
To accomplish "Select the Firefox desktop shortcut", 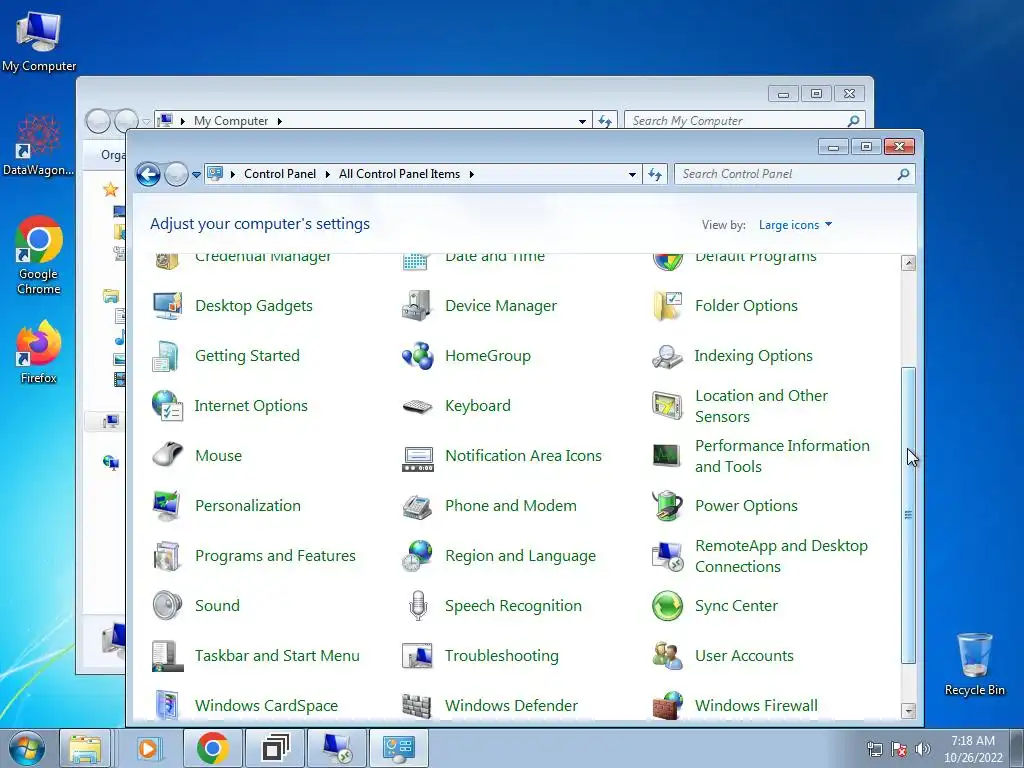I will pyautogui.click(x=39, y=351).
